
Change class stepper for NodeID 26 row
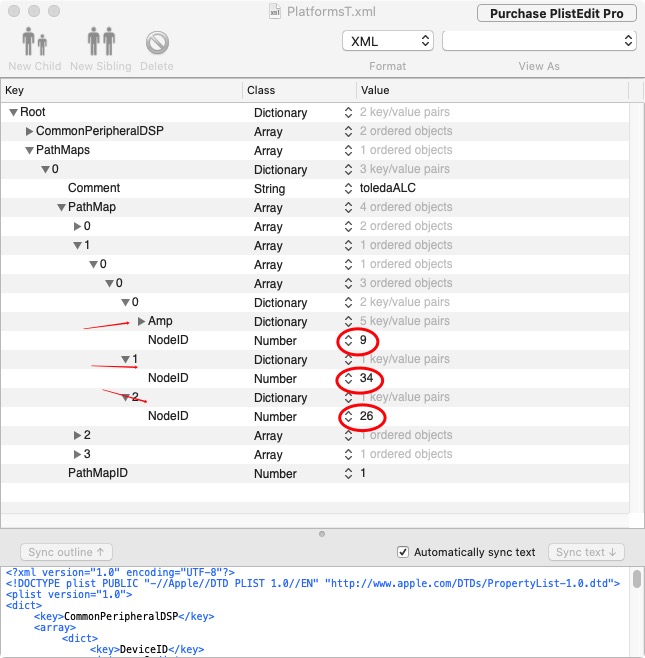(348, 417)
